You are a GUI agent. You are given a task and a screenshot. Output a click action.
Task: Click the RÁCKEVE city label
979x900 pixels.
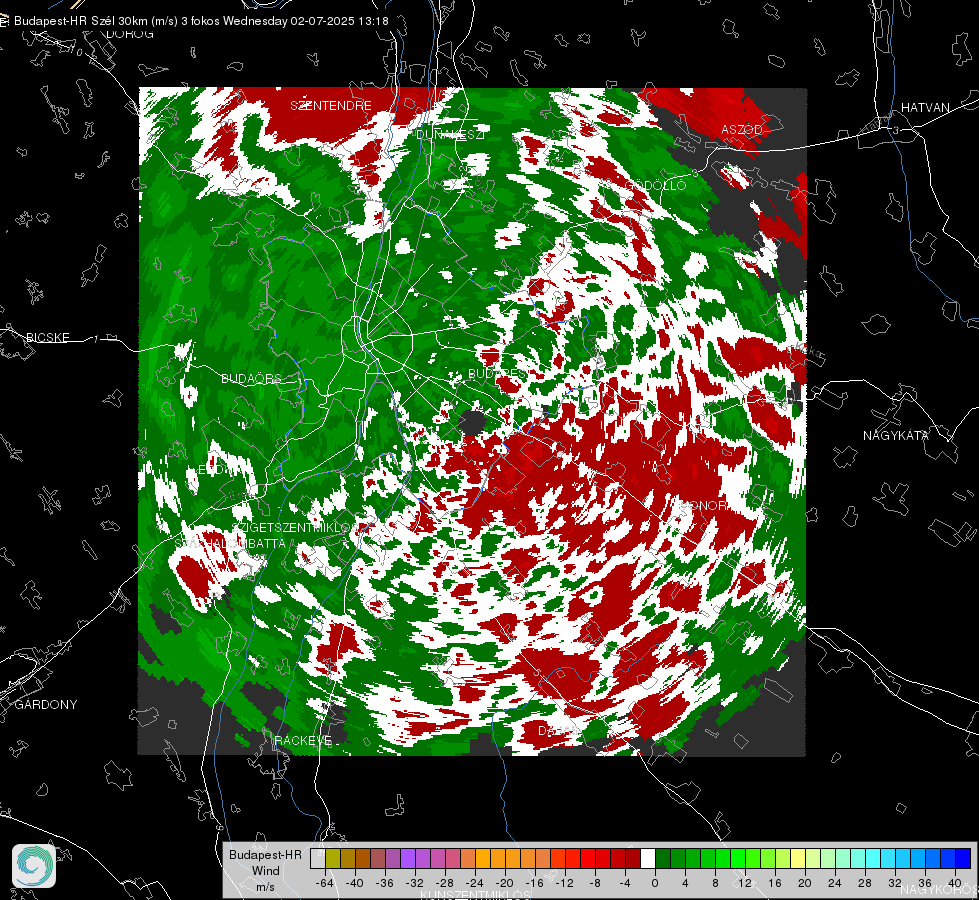pyautogui.click(x=303, y=740)
